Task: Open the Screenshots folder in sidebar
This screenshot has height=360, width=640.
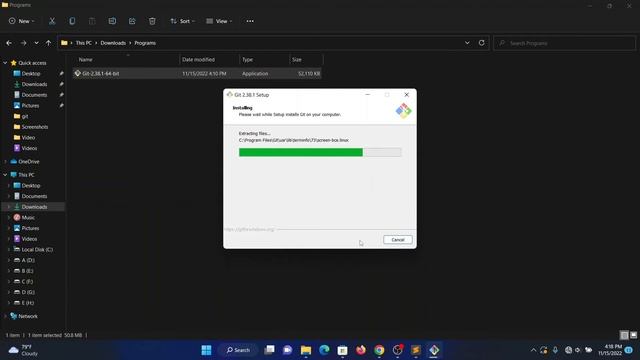Action: tap(34, 127)
